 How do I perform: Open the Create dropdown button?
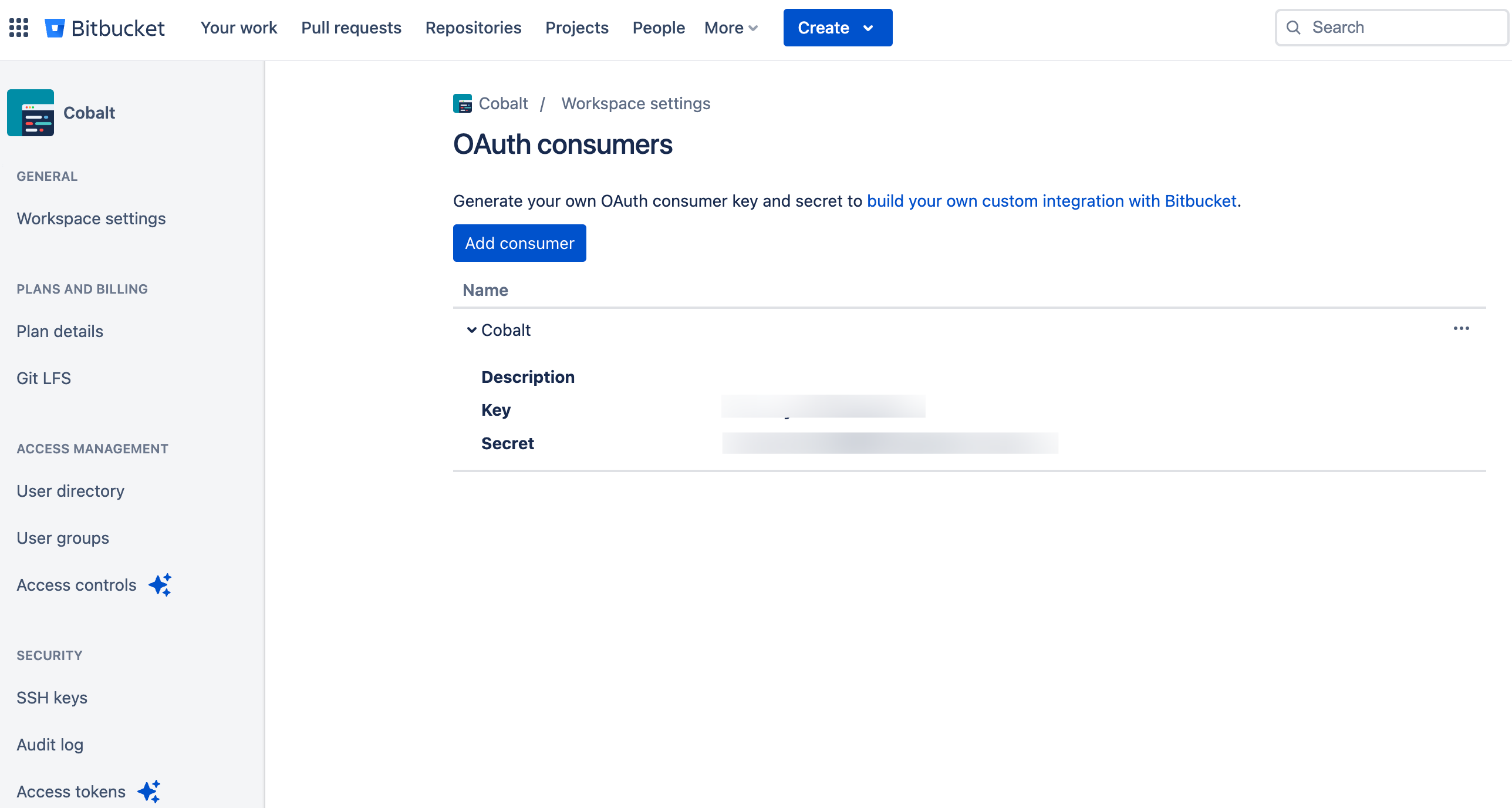point(837,28)
